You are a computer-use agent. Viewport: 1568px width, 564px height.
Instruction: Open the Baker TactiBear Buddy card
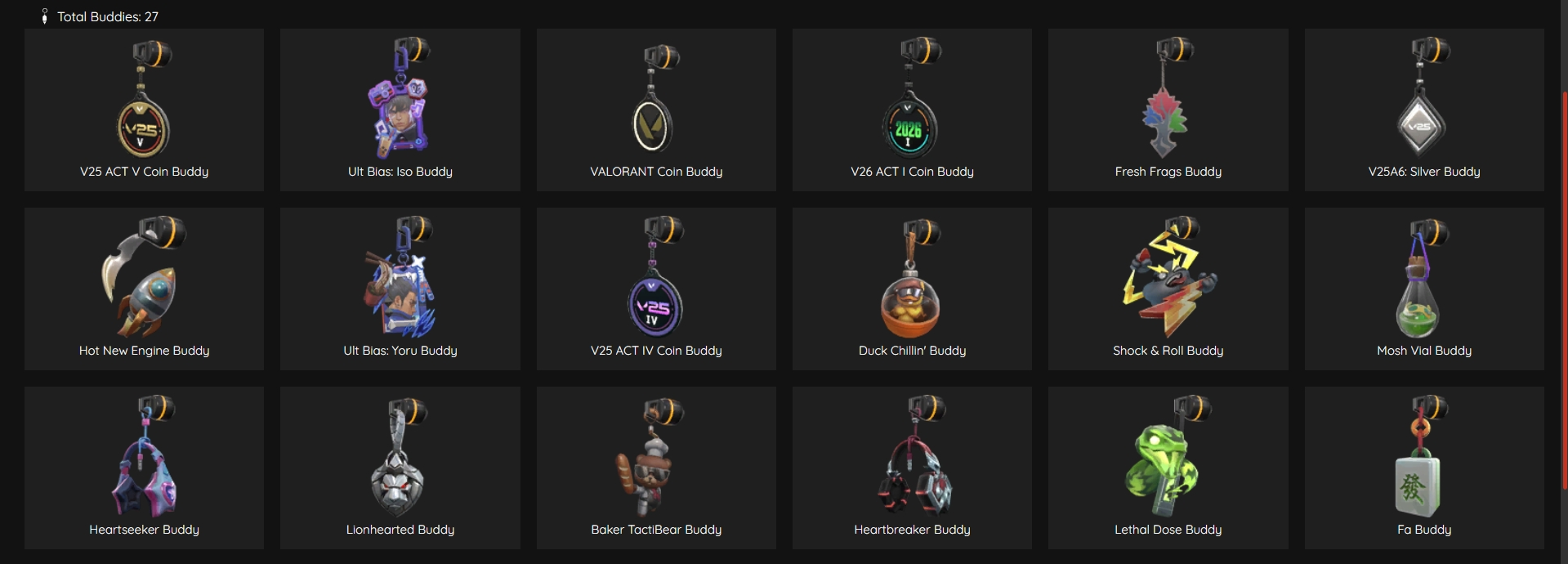[x=656, y=468]
